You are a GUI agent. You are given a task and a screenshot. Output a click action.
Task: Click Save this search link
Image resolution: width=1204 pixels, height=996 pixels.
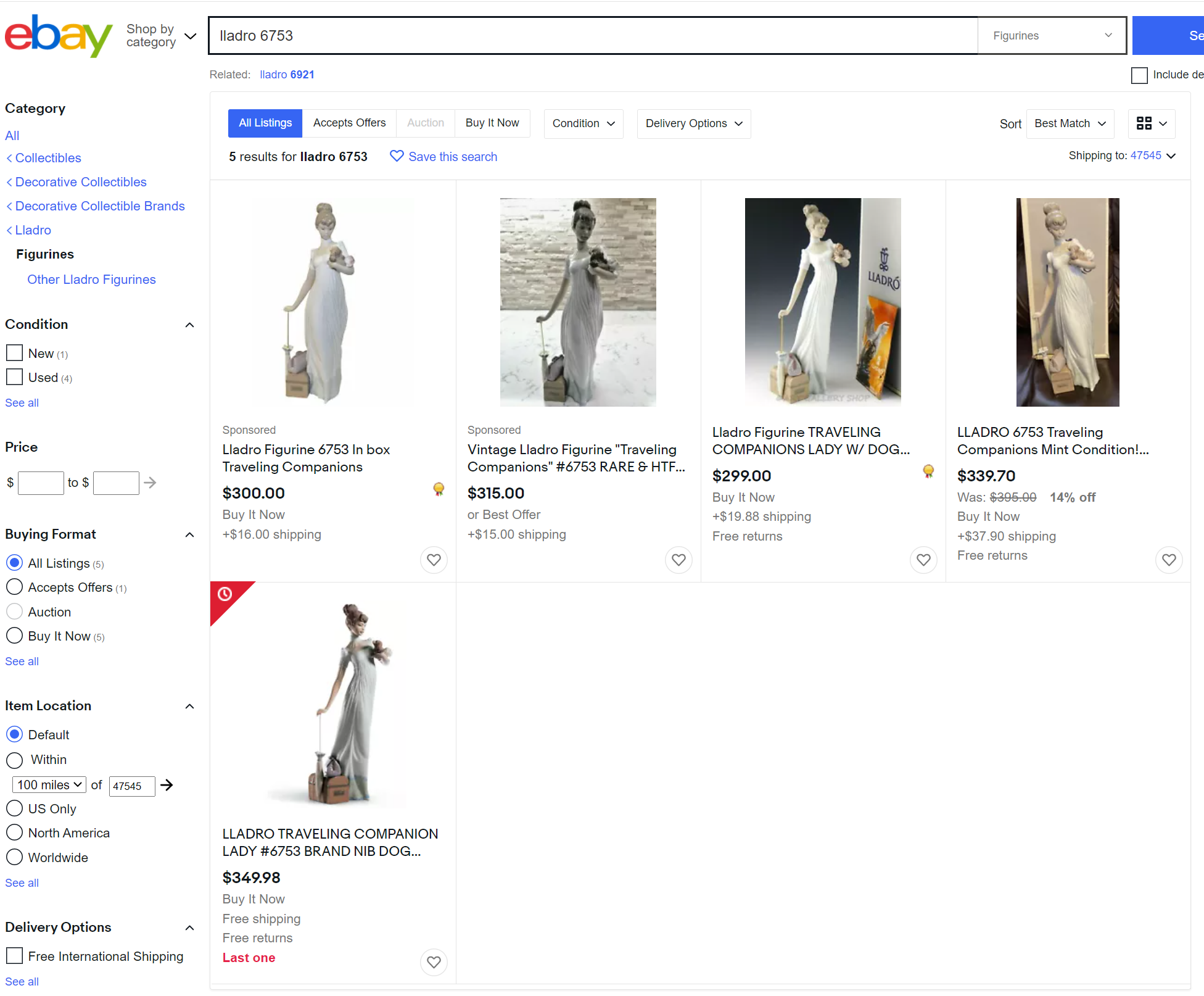(x=443, y=157)
